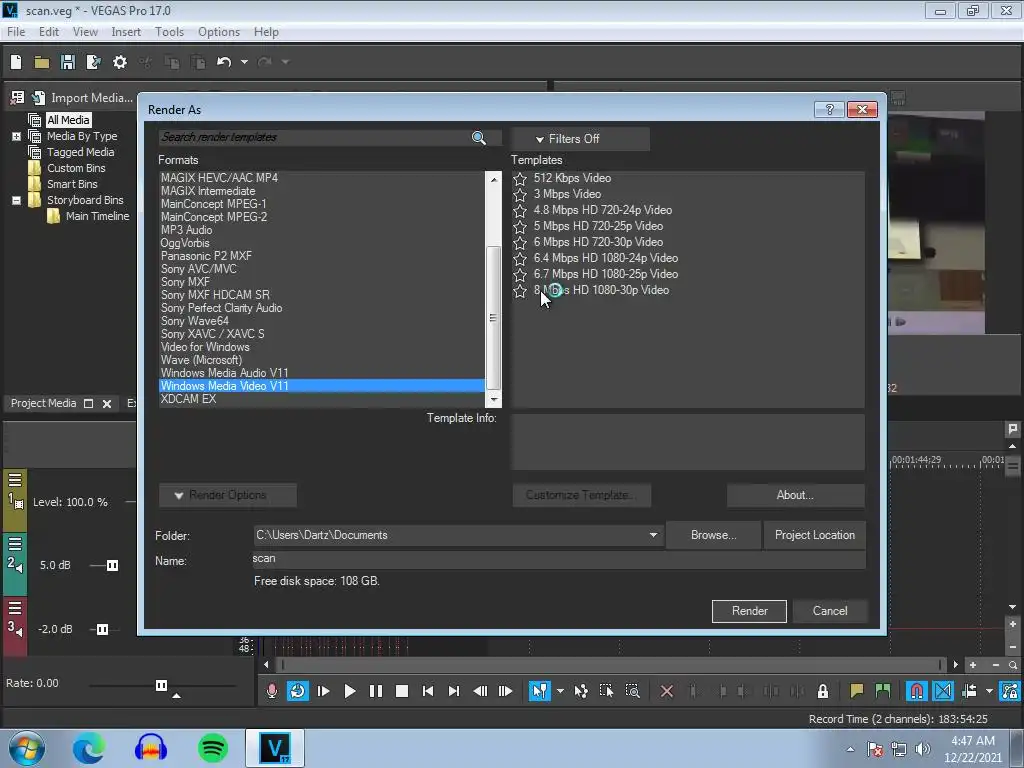Click the Render button
This screenshot has width=1024, height=768.
(x=749, y=611)
